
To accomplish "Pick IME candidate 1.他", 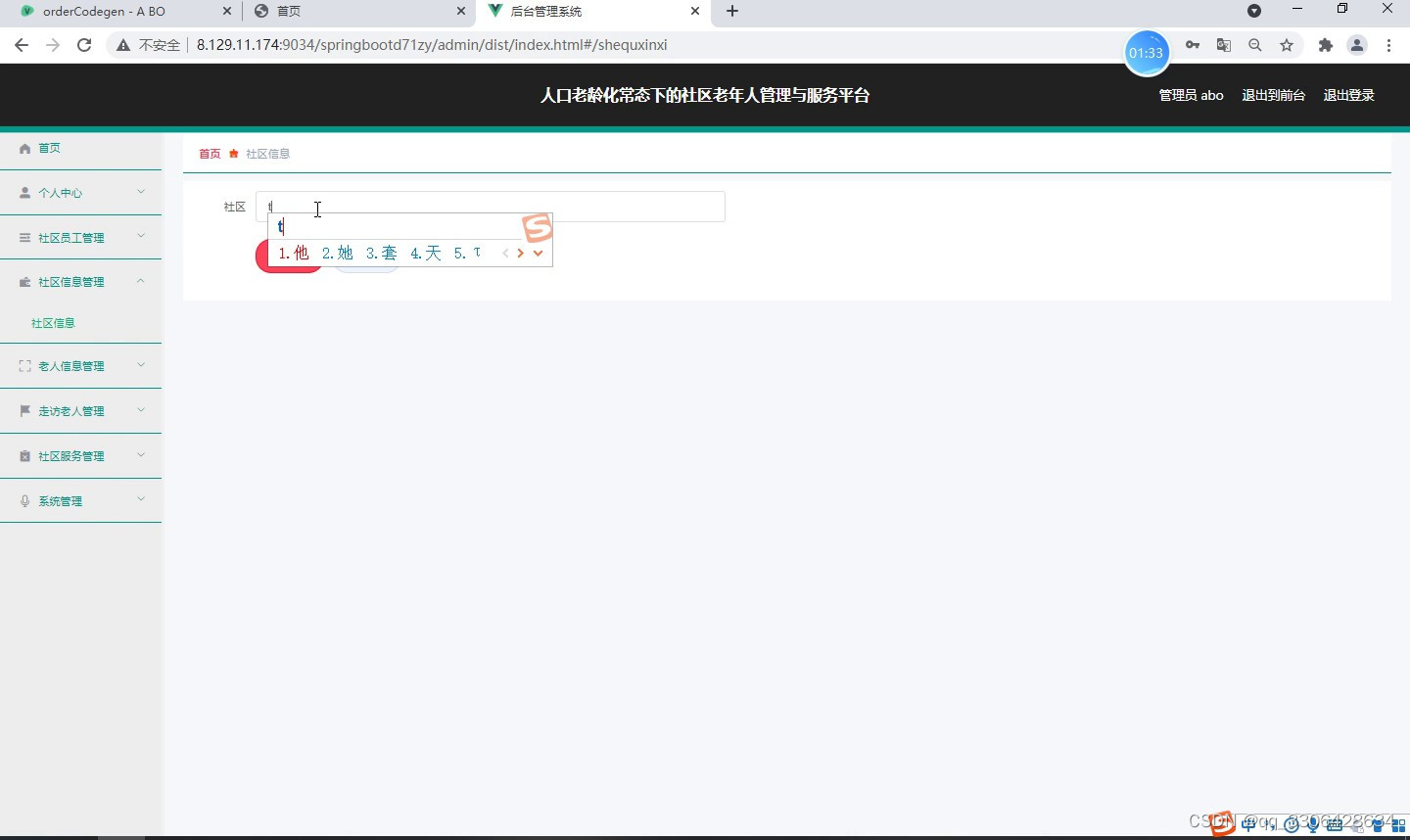I will click(294, 254).
